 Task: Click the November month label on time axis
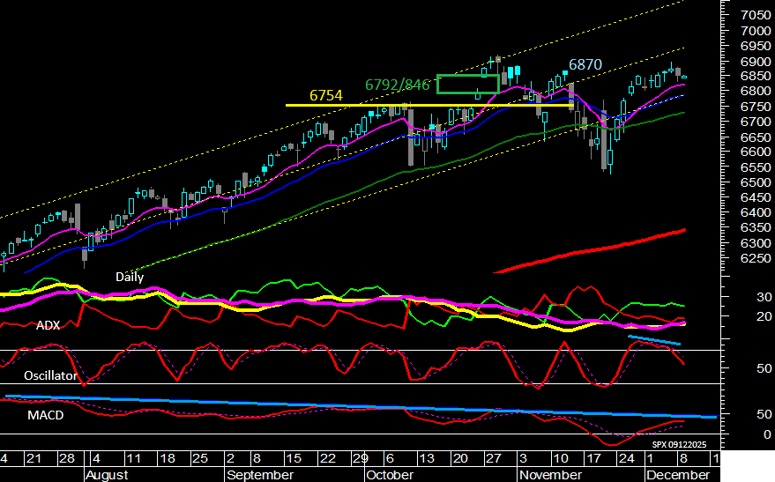(548, 474)
